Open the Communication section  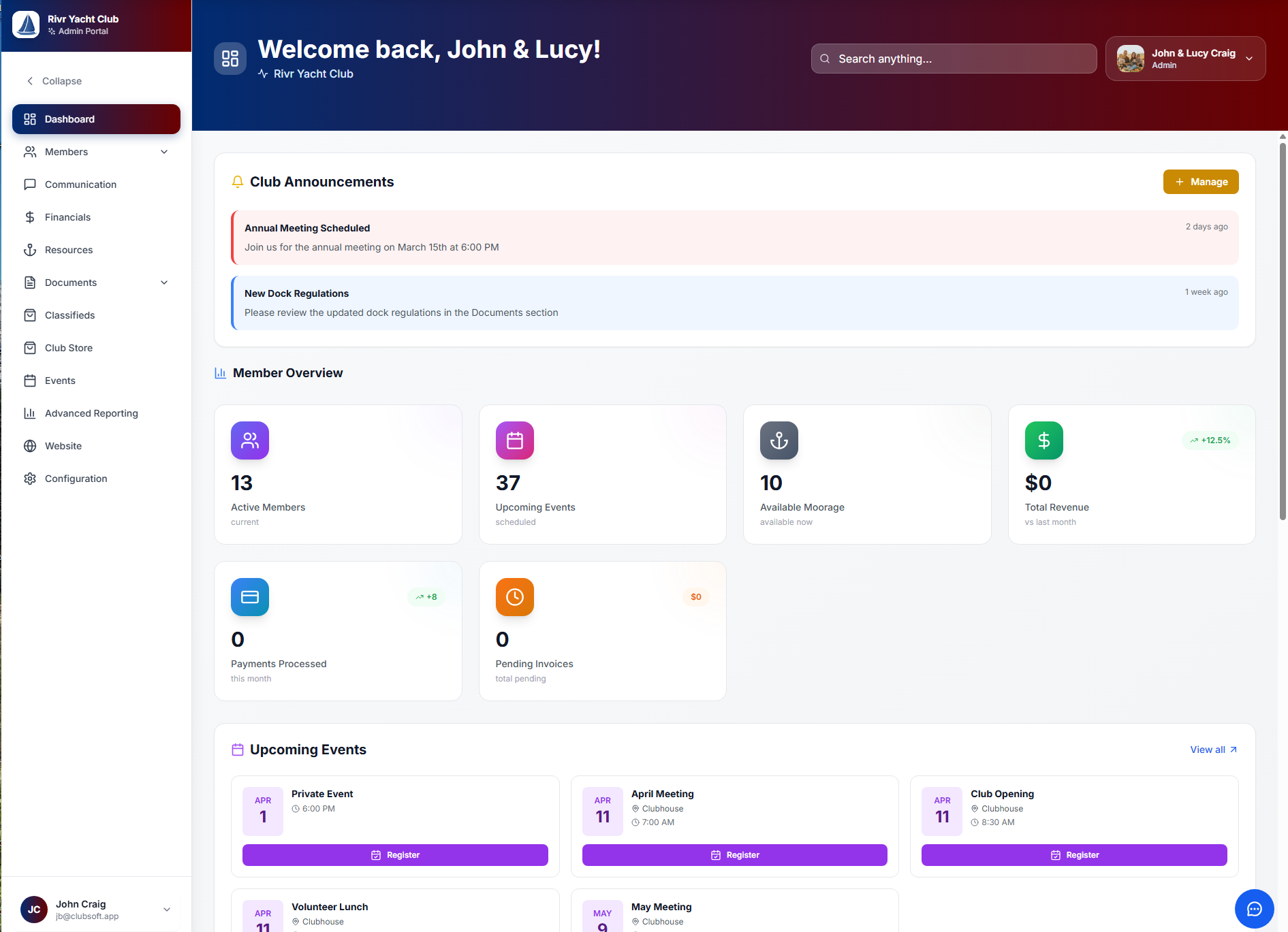click(x=96, y=184)
